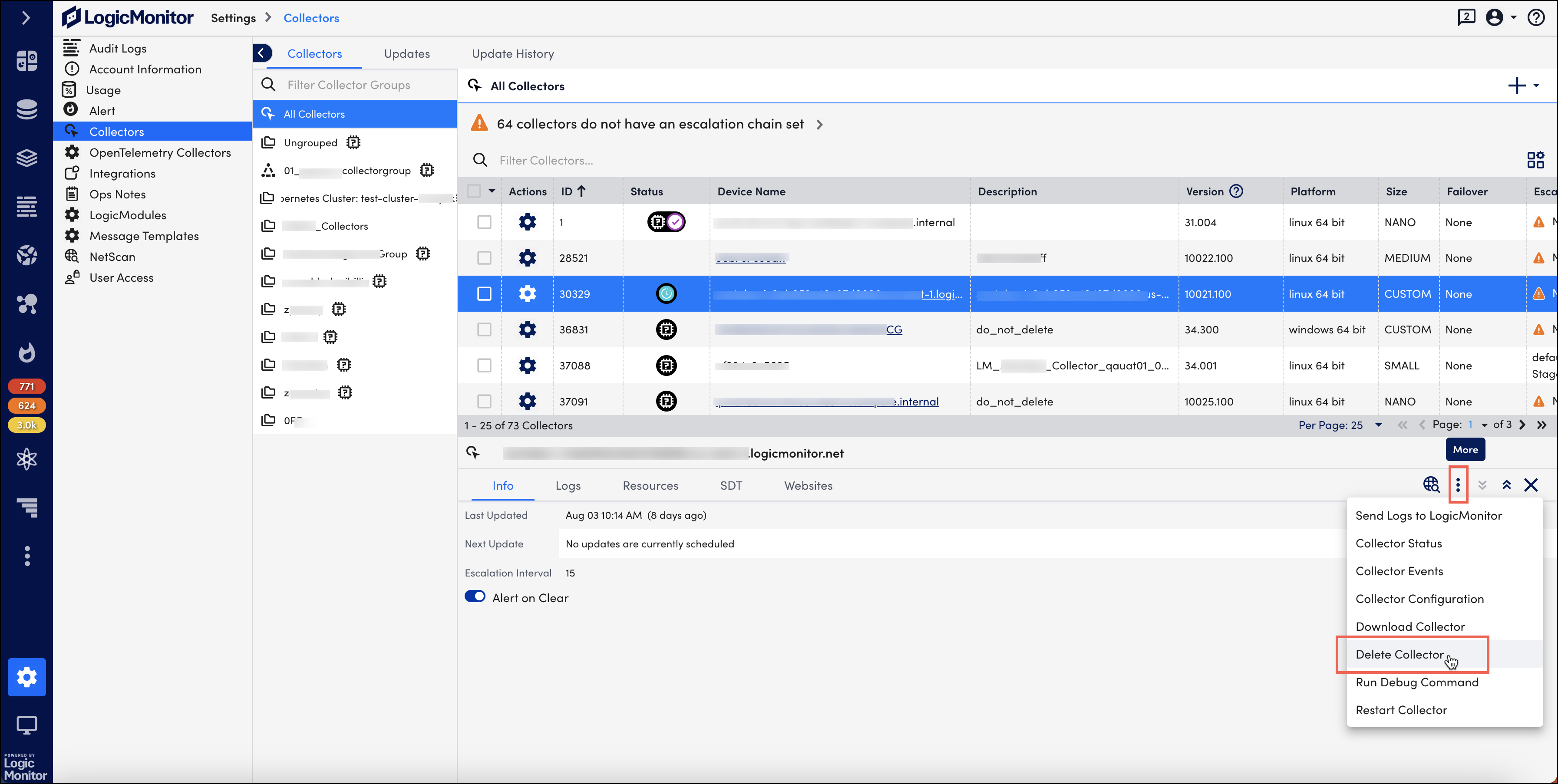Switch to the Update History tab
Image resolution: width=1558 pixels, height=784 pixels.
[x=512, y=54]
